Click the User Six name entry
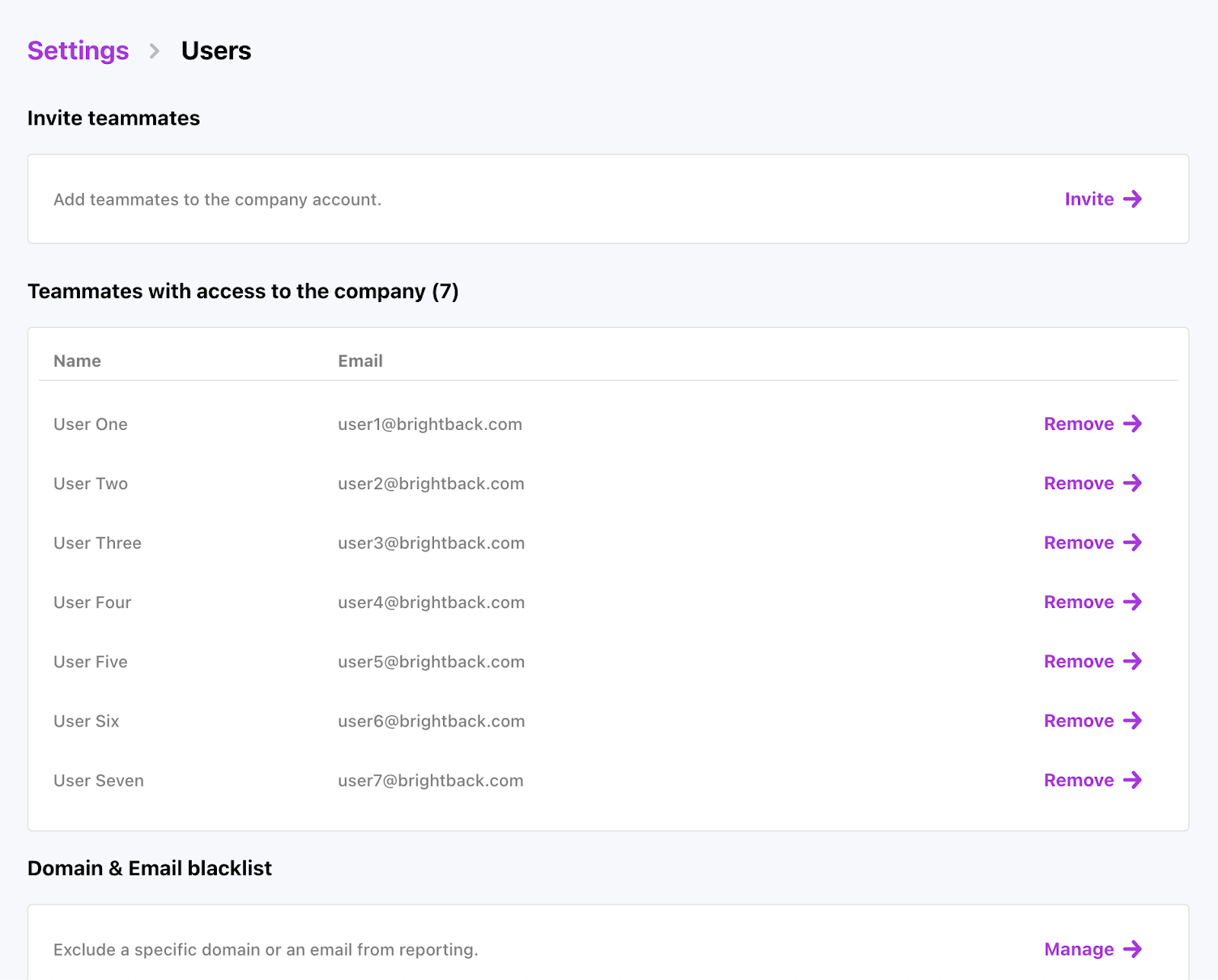Viewport: 1218px width, 980px height. click(86, 721)
